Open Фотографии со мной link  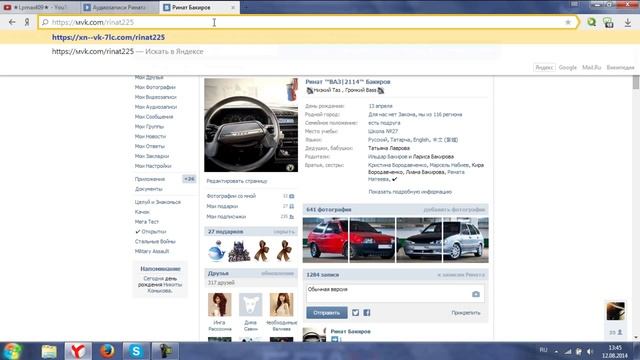point(231,196)
